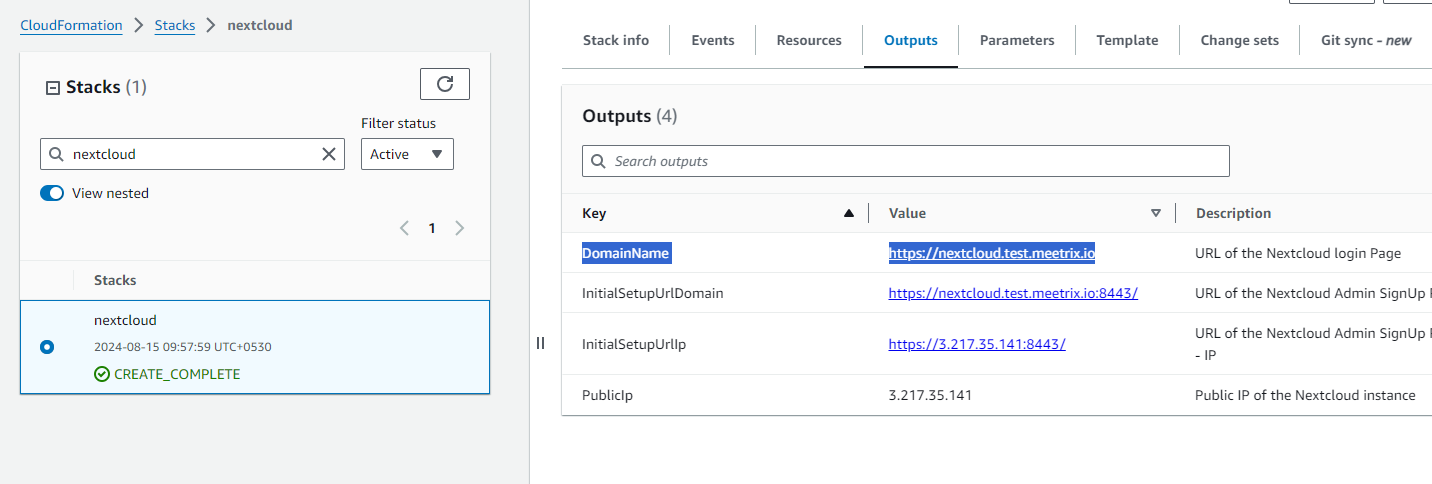Click the split panel resize handle
The height and width of the screenshot is (484, 1432).
coord(540,343)
